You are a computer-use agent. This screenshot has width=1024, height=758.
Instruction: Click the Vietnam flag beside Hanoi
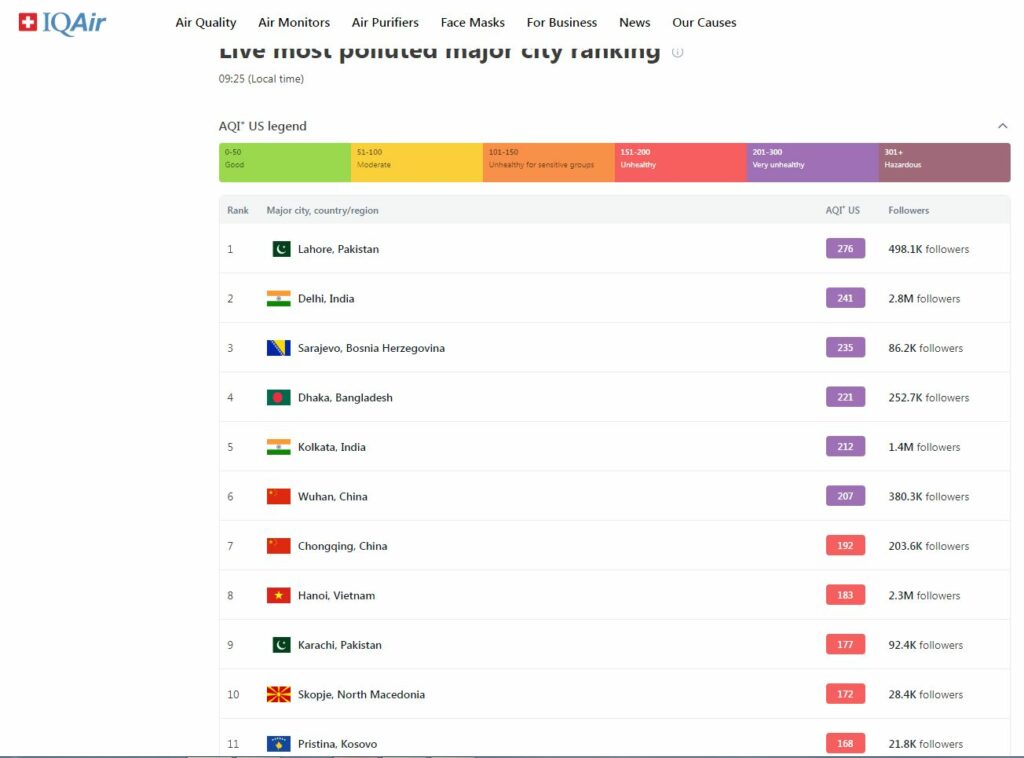pyautogui.click(x=278, y=595)
